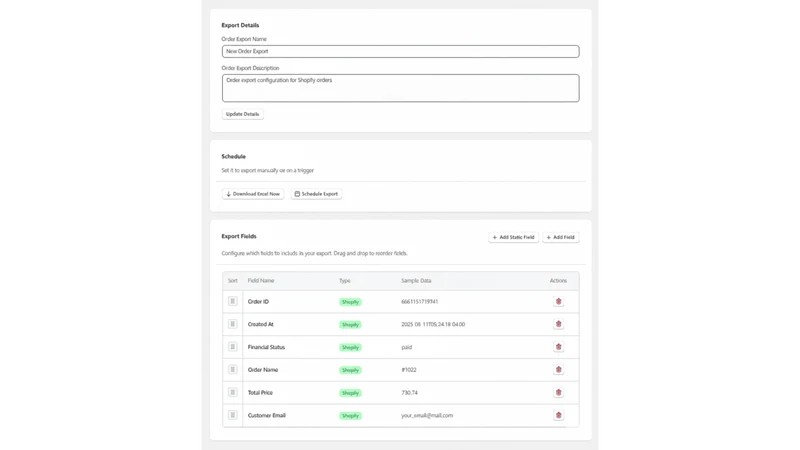Click the Type column header
This screenshot has height=450, width=800.
(345, 281)
